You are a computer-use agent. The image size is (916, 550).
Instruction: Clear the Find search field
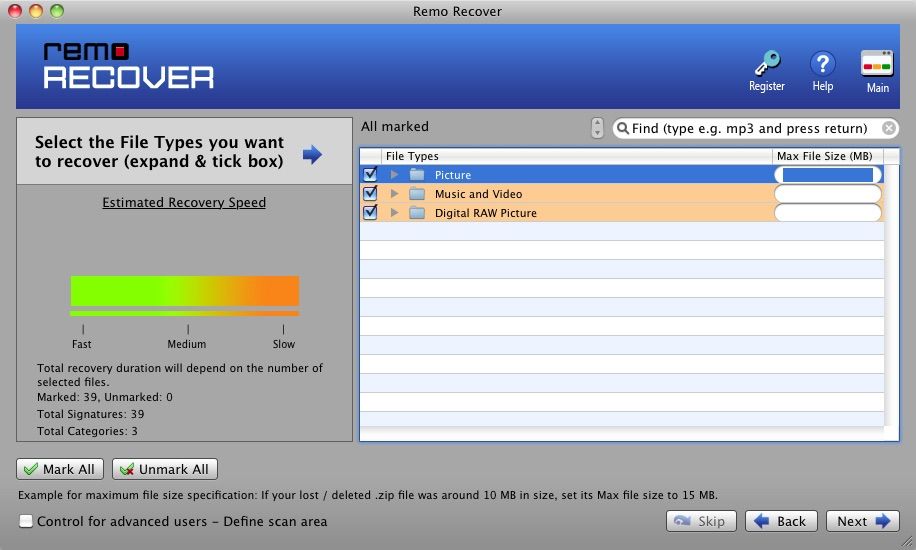click(x=889, y=128)
